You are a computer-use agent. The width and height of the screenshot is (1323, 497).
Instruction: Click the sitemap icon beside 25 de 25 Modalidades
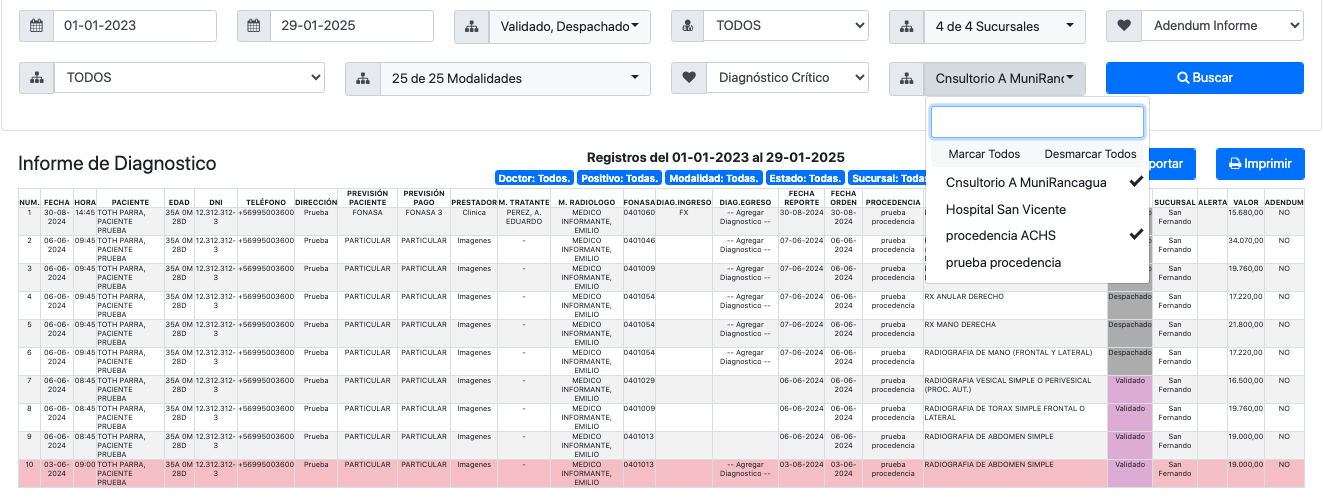point(363,78)
